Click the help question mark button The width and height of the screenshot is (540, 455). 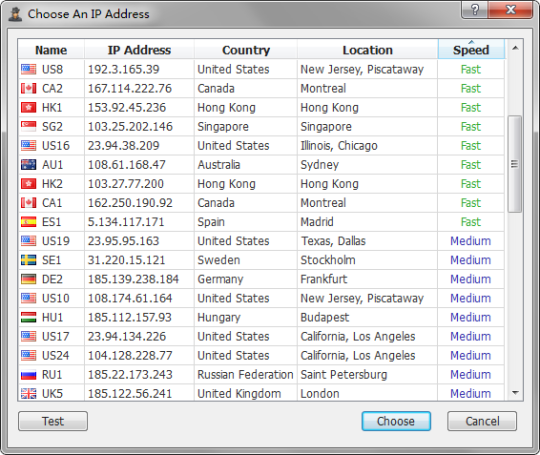pos(475,10)
